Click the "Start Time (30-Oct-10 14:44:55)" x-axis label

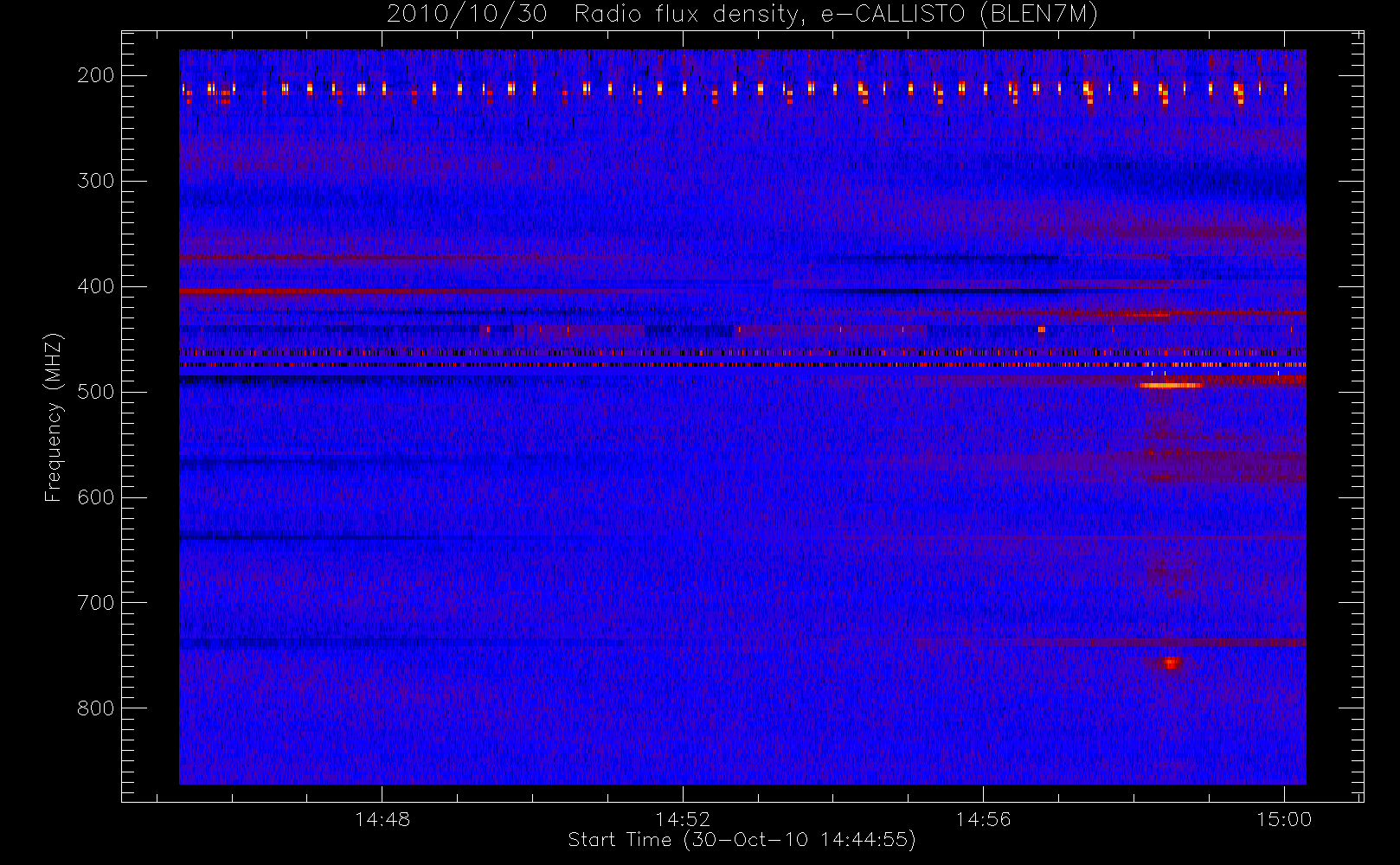[742, 840]
